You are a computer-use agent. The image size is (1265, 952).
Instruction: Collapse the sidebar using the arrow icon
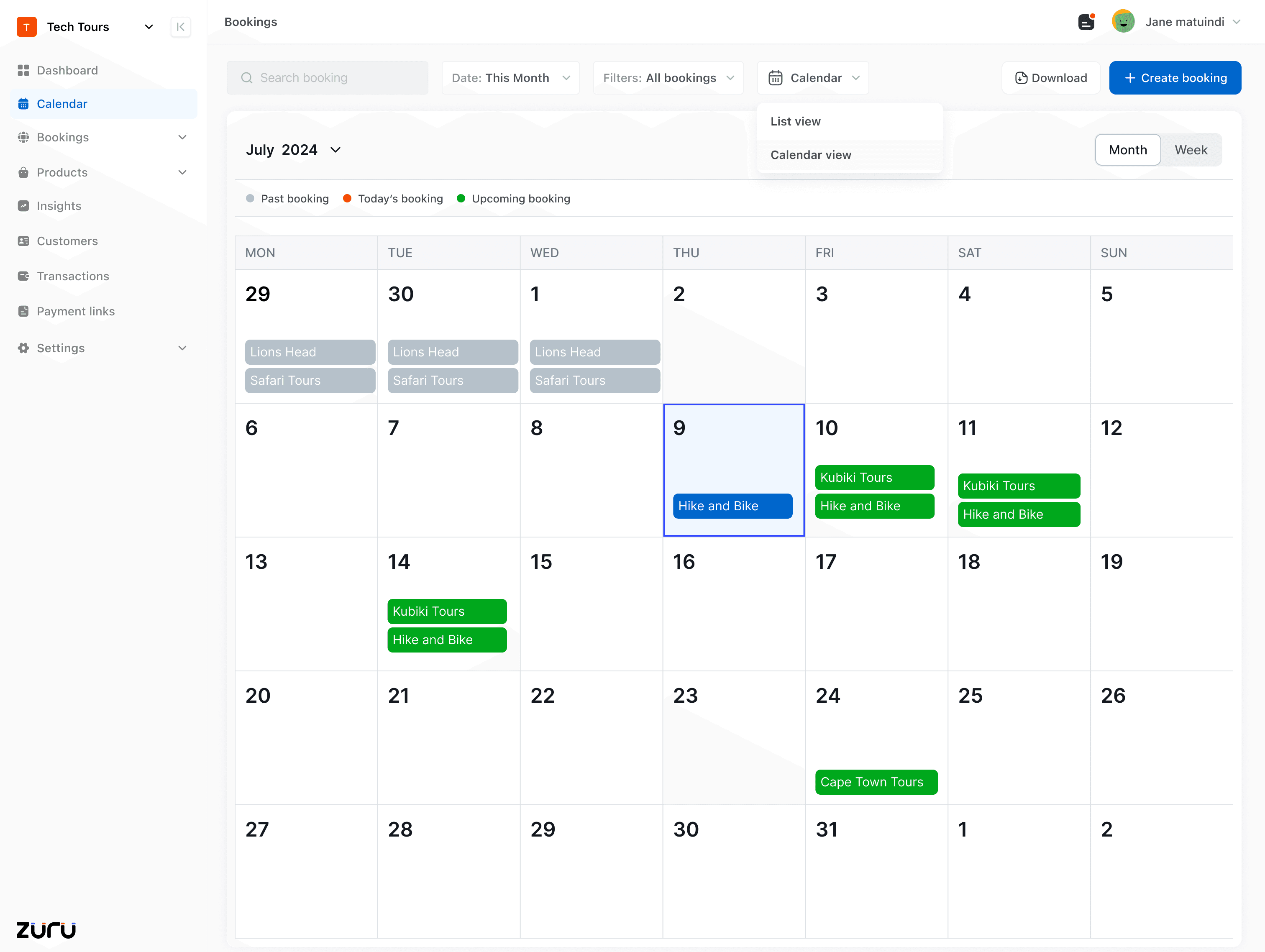[180, 27]
